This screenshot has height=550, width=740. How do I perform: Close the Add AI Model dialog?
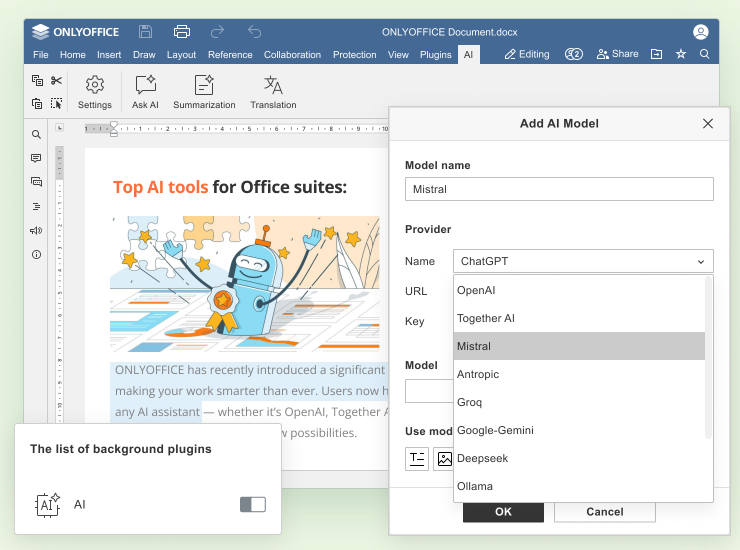pyautogui.click(x=707, y=124)
